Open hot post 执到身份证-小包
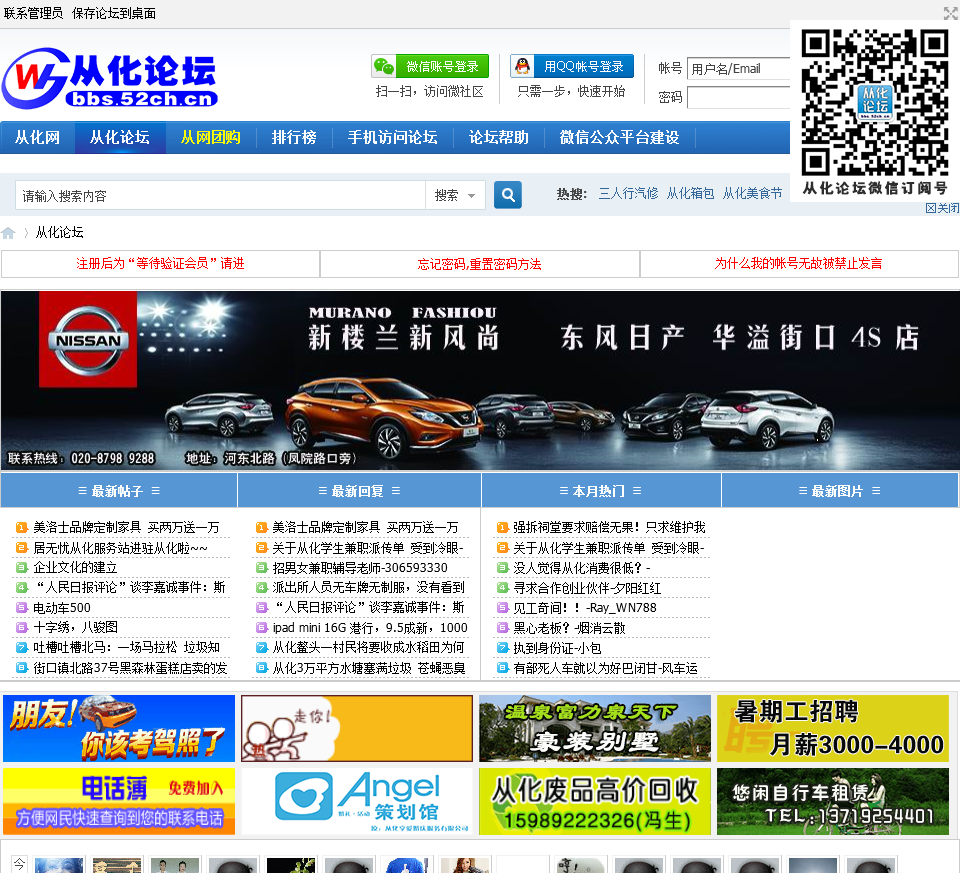This screenshot has width=960, height=873. [557, 648]
